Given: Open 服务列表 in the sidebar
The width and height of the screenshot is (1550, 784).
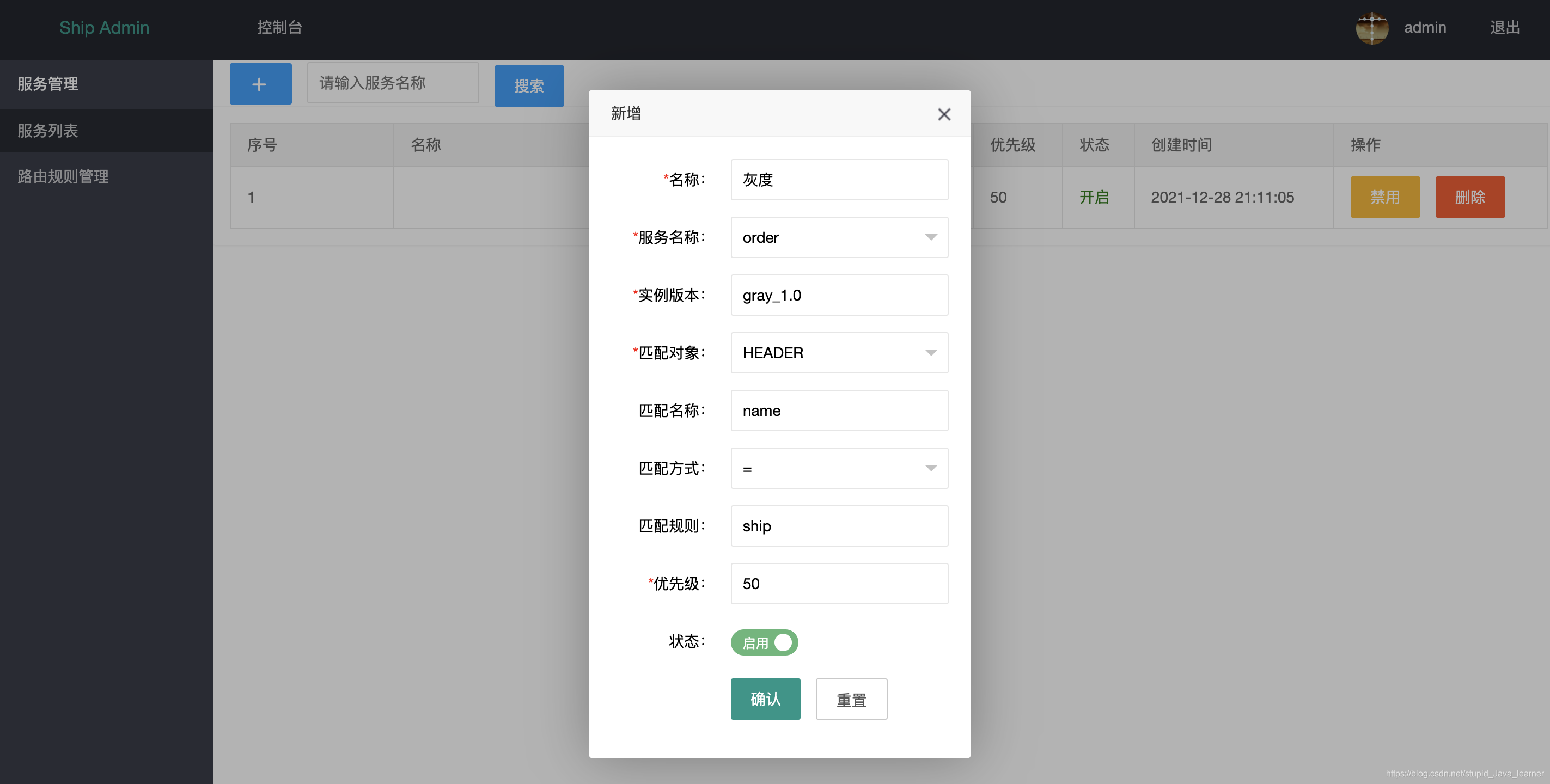Looking at the screenshot, I should (48, 131).
